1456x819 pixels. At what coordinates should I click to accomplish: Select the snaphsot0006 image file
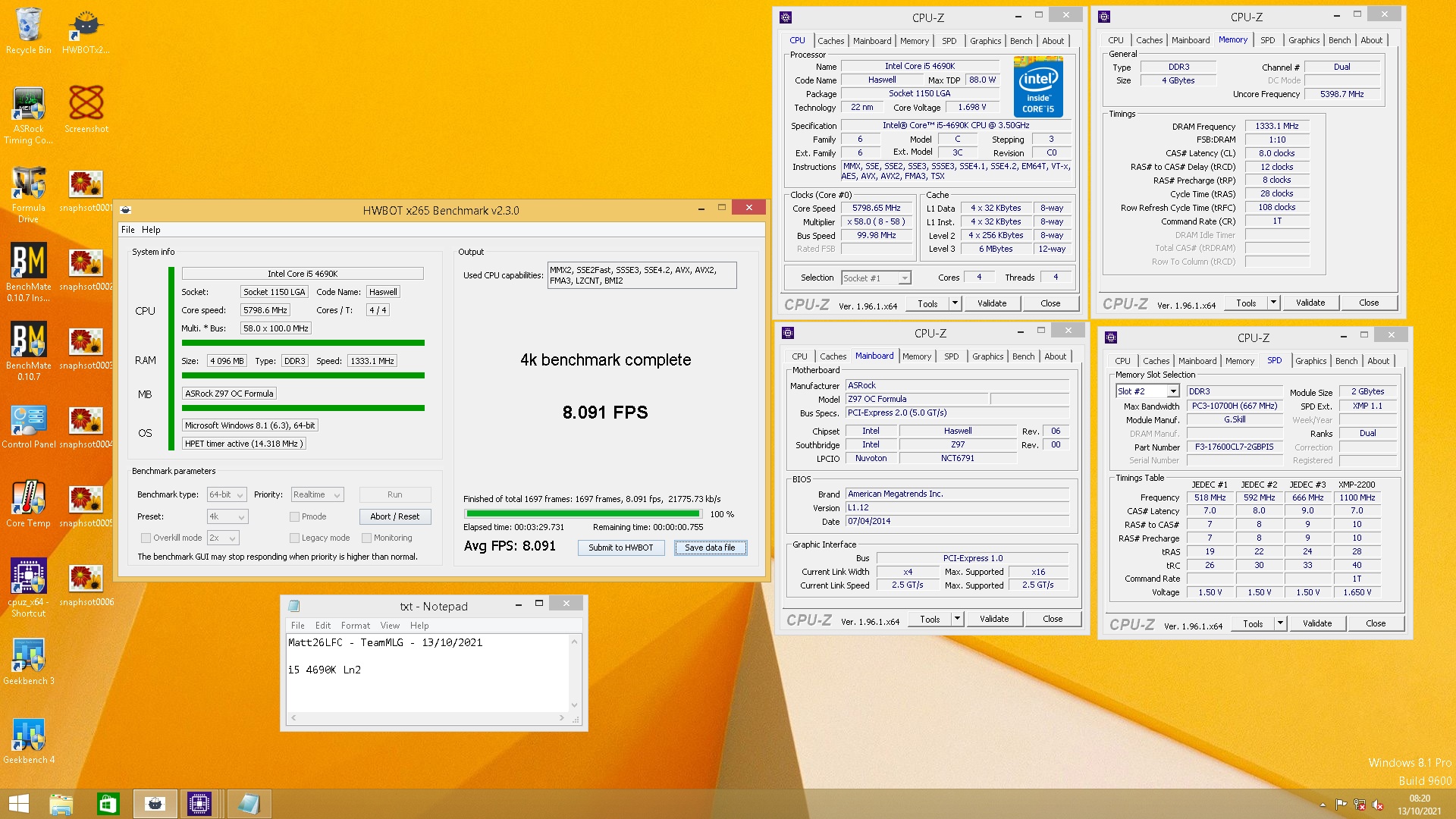tap(86, 584)
